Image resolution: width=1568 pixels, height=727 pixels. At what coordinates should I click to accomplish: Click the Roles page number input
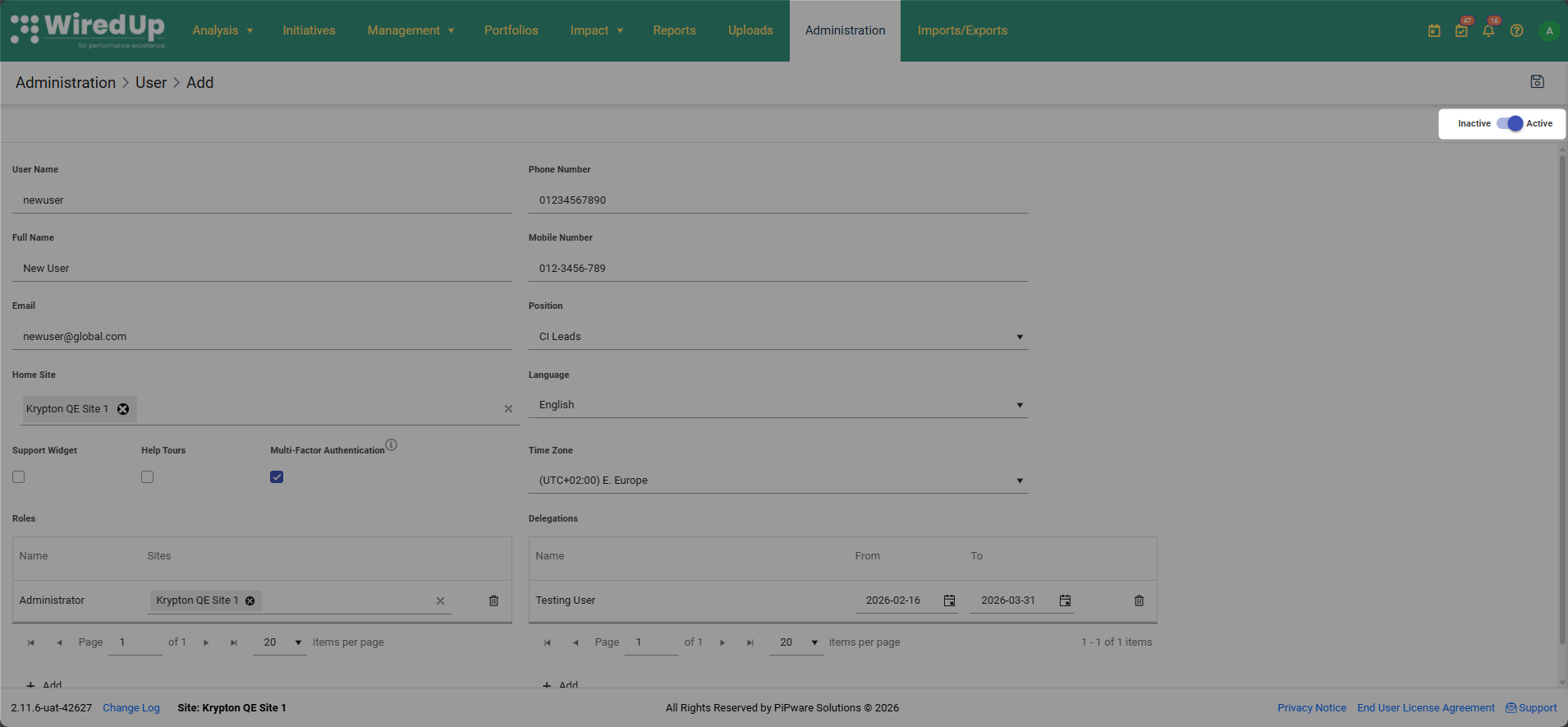(x=135, y=642)
